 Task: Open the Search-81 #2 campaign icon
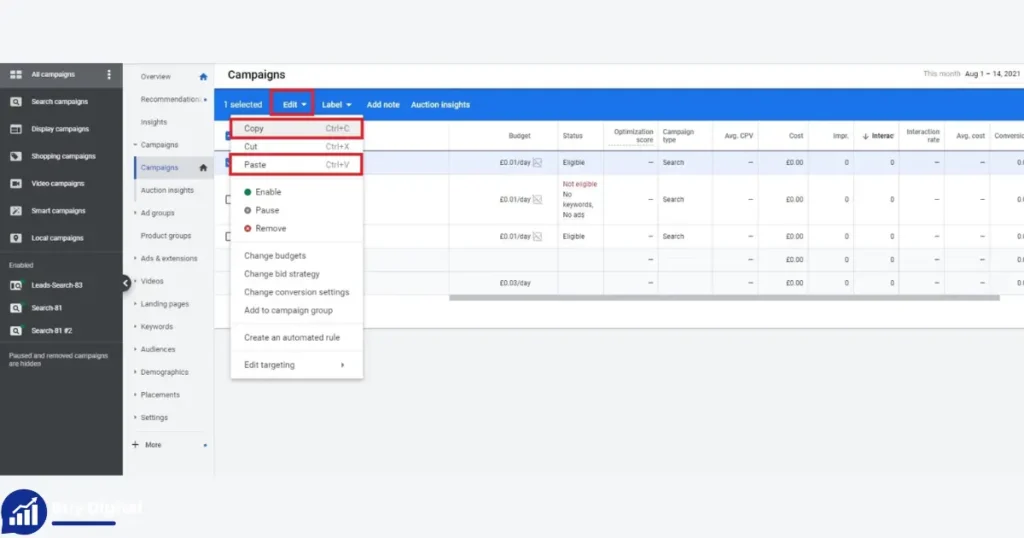point(16,331)
